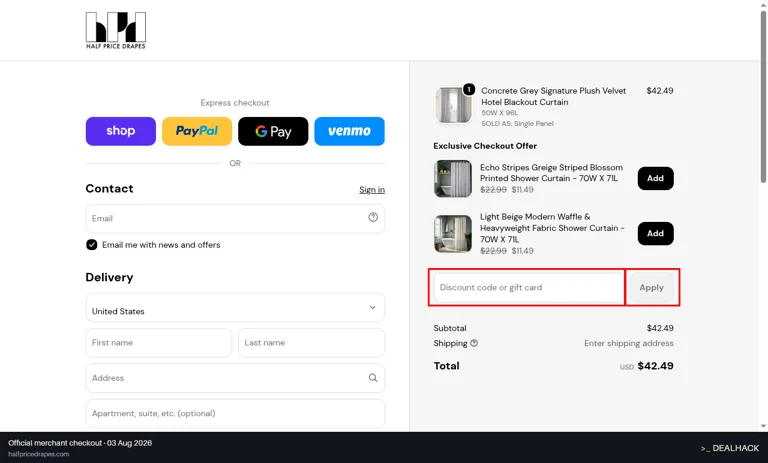Click the First name field
The image size is (768, 463).
(159, 342)
